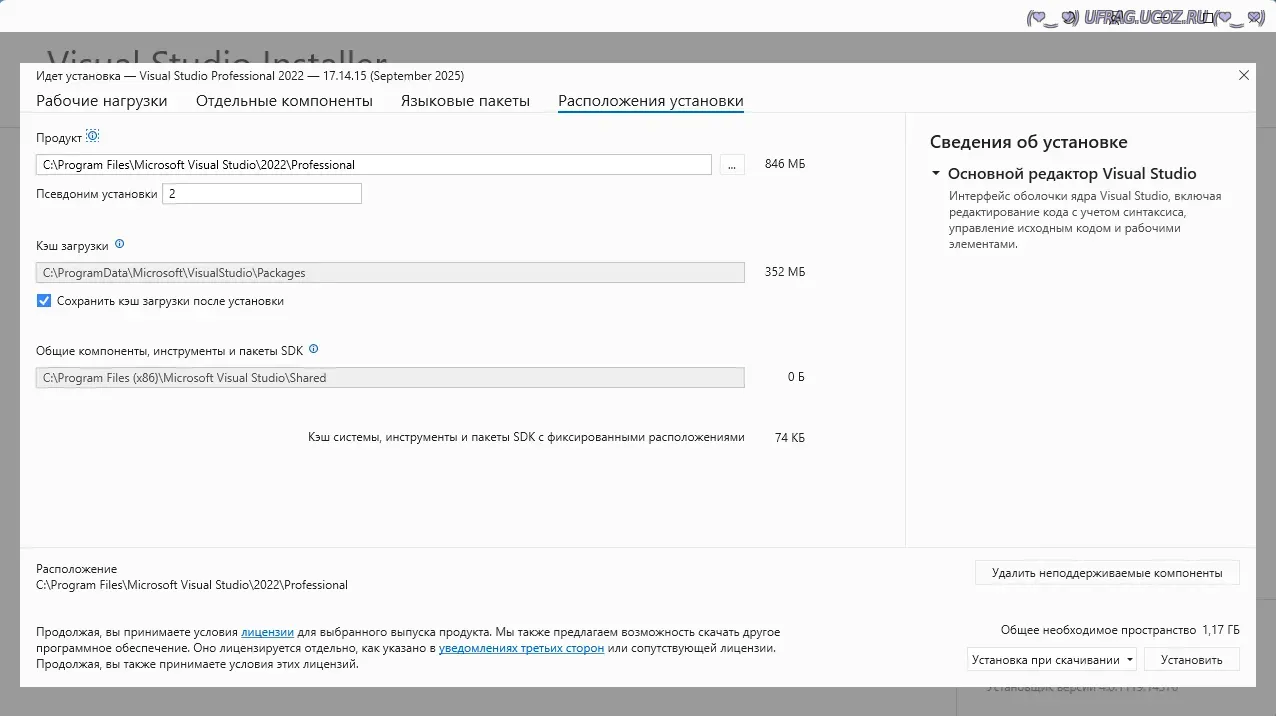Collapse Основной редактор Visual Studio section
This screenshot has width=1276, height=716.
point(936,174)
